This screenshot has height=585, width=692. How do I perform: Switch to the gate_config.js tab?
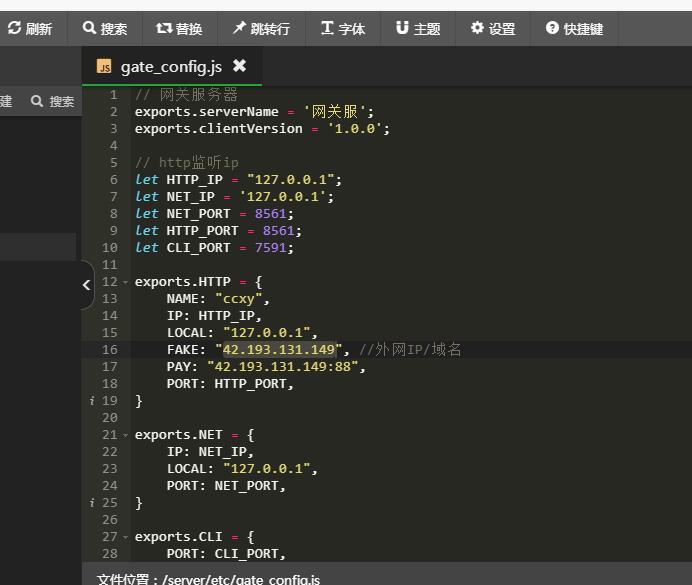pyautogui.click(x=170, y=66)
